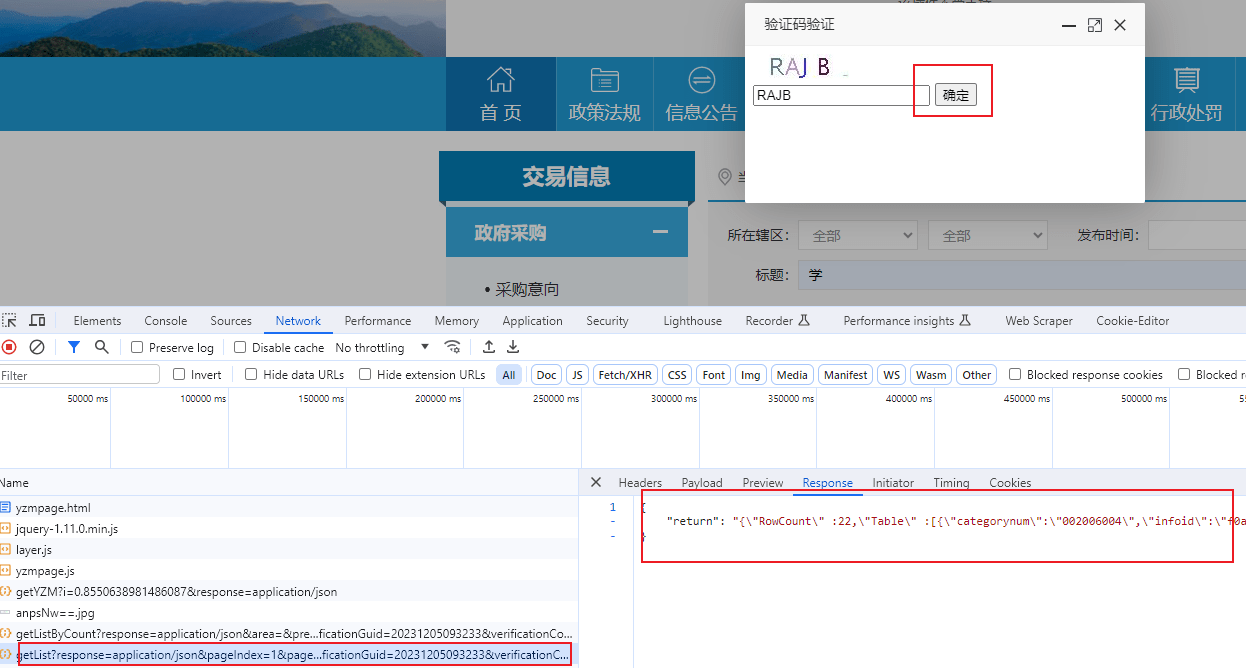Switch to the Console tab
Image resolution: width=1246 pixels, height=668 pixels.
(x=165, y=321)
